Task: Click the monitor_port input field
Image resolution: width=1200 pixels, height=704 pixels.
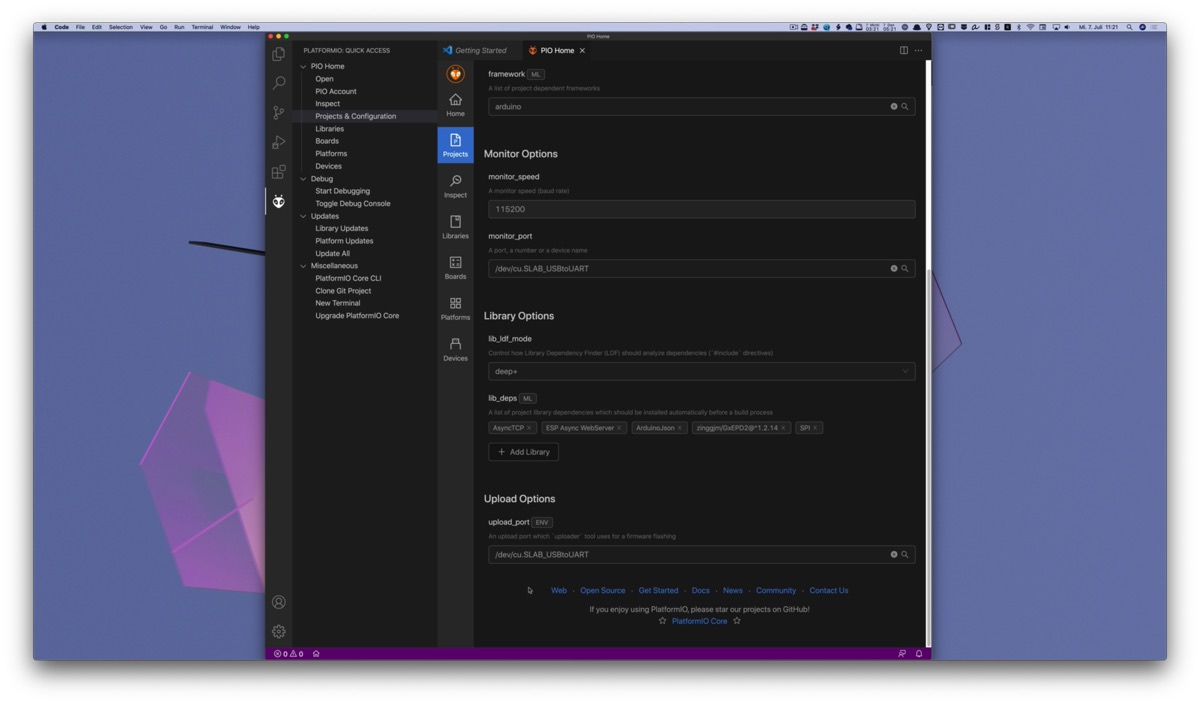Action: 701,268
